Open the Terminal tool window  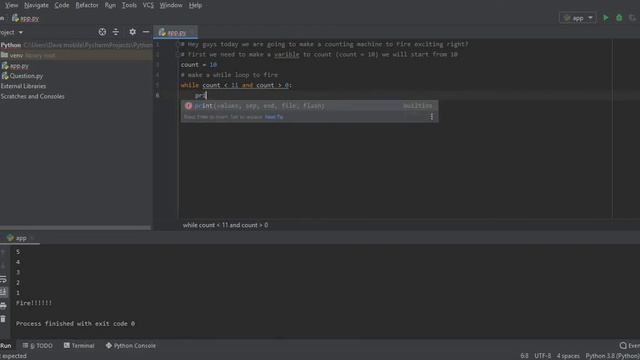pos(79,346)
